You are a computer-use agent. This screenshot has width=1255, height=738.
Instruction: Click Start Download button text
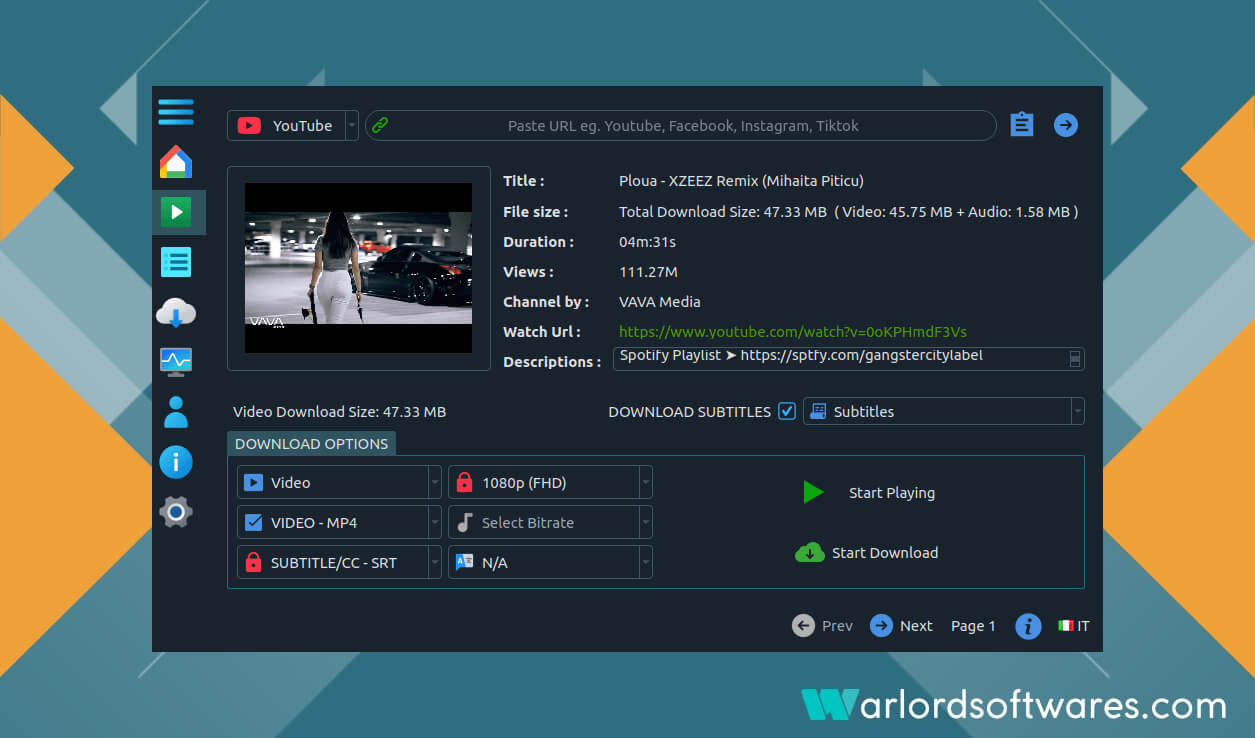(x=885, y=552)
